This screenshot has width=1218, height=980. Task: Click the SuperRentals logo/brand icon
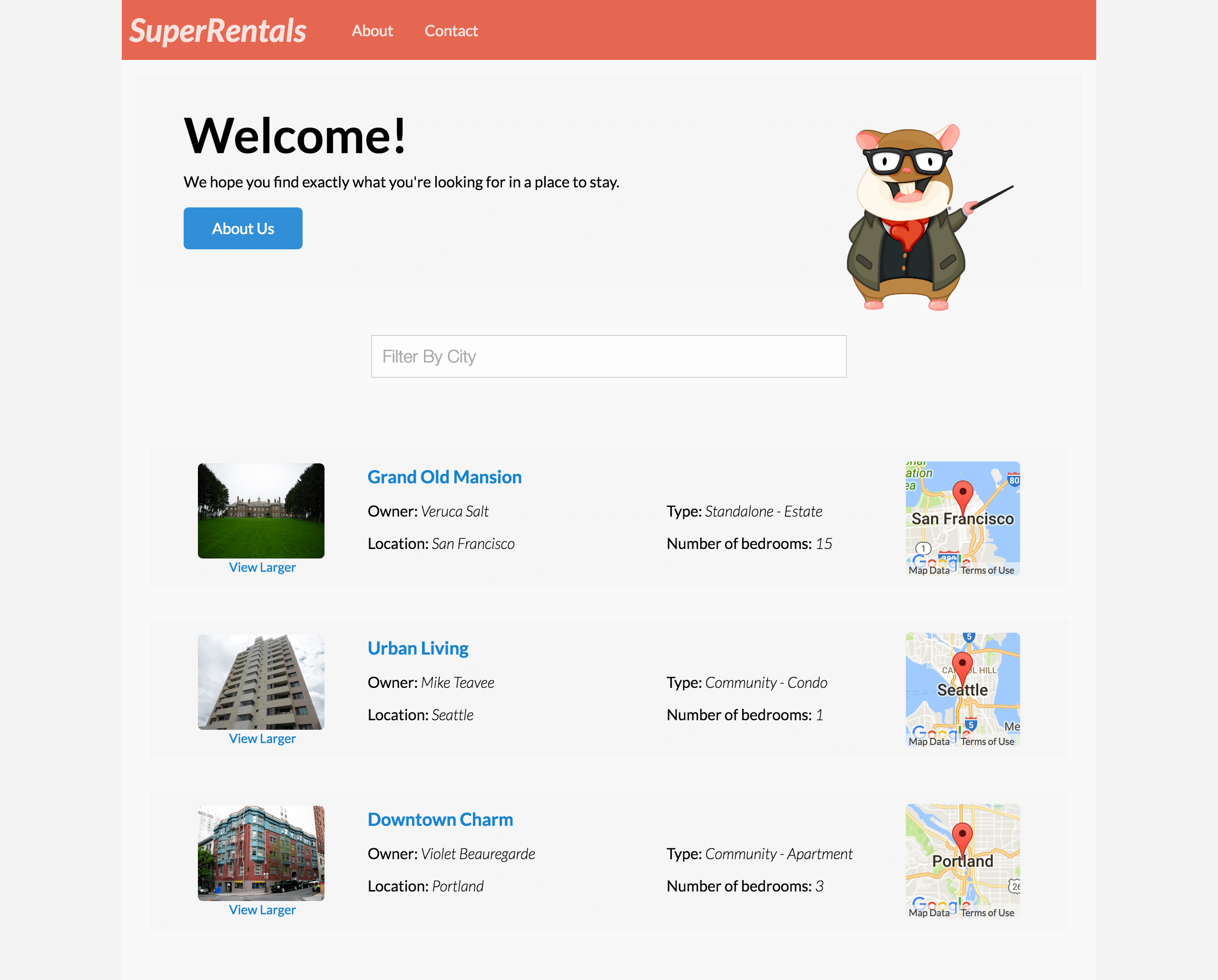(218, 29)
